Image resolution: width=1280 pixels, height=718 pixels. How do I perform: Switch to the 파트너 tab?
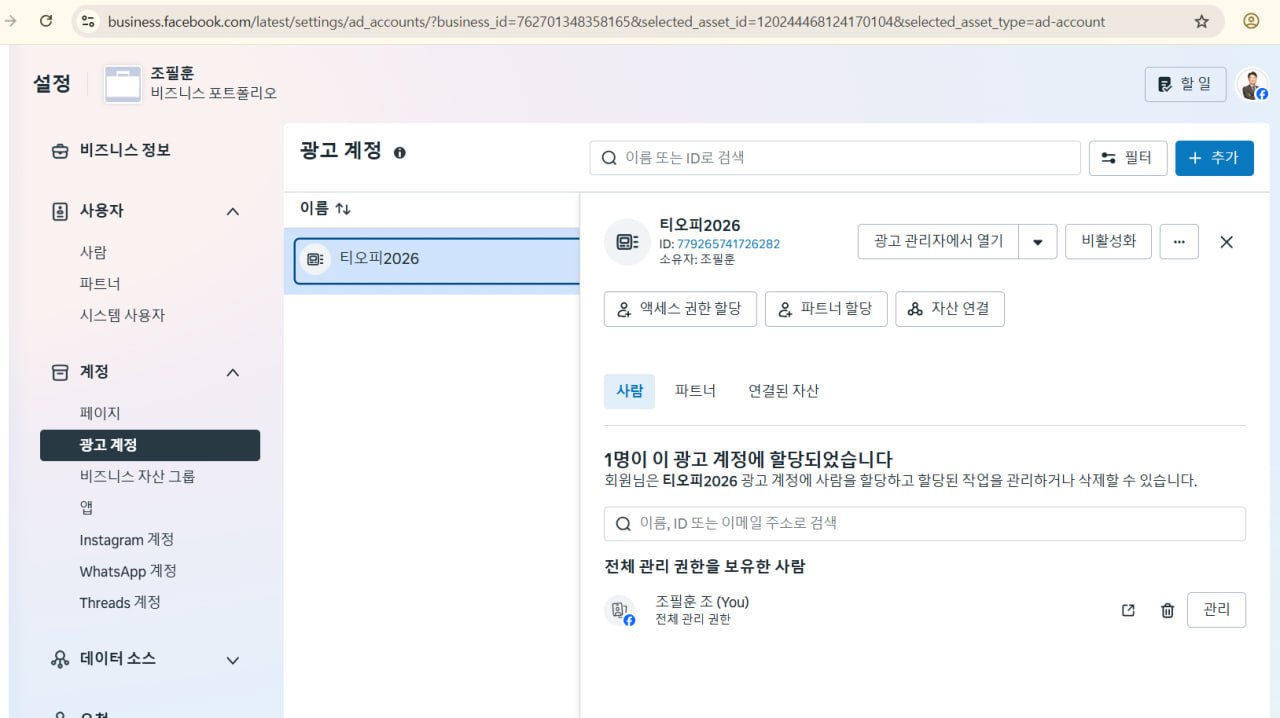click(695, 391)
